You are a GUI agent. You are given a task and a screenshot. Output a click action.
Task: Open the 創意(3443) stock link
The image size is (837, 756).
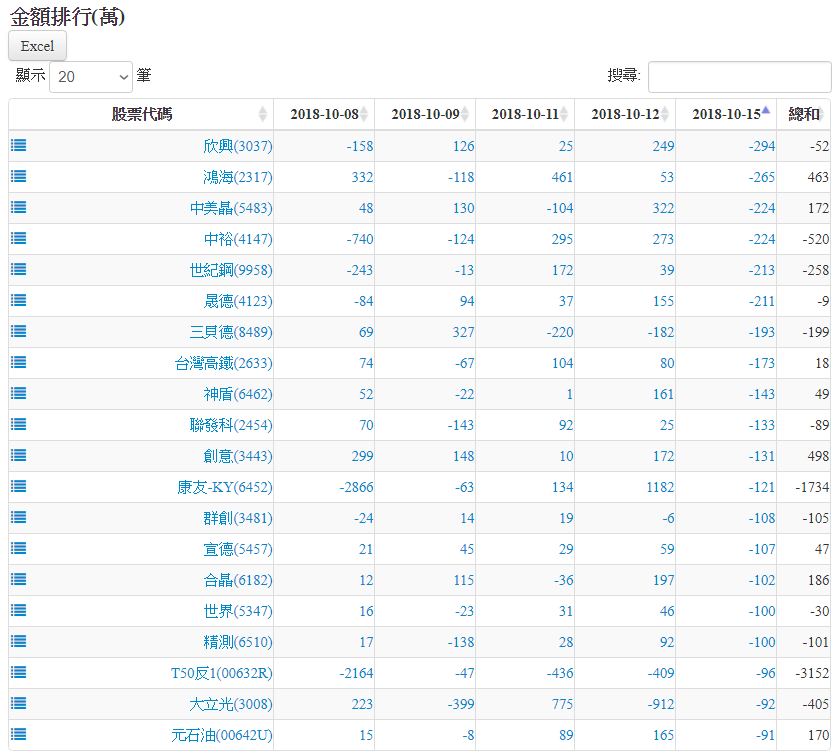click(x=237, y=456)
